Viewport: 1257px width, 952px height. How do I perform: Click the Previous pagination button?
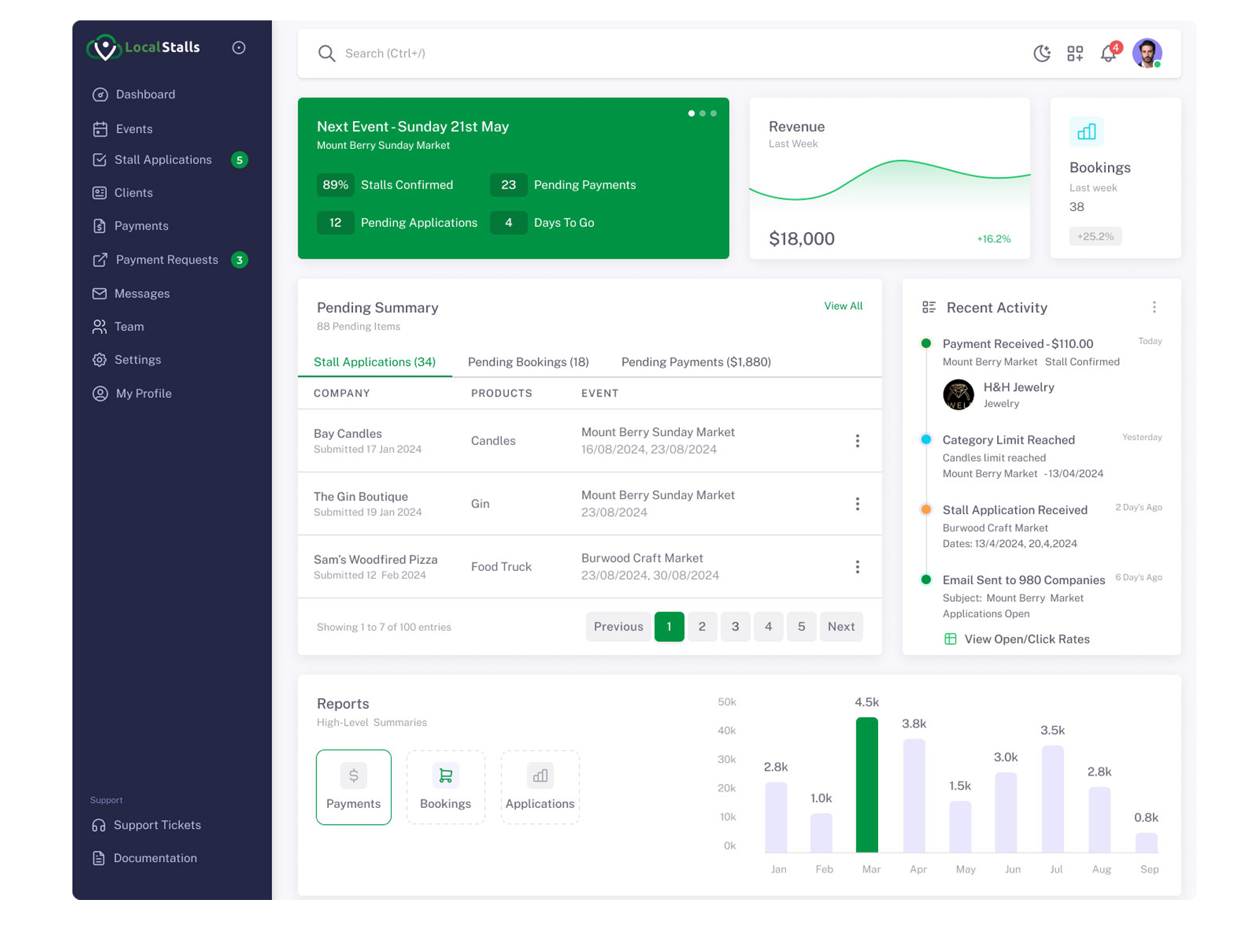pyautogui.click(x=619, y=626)
